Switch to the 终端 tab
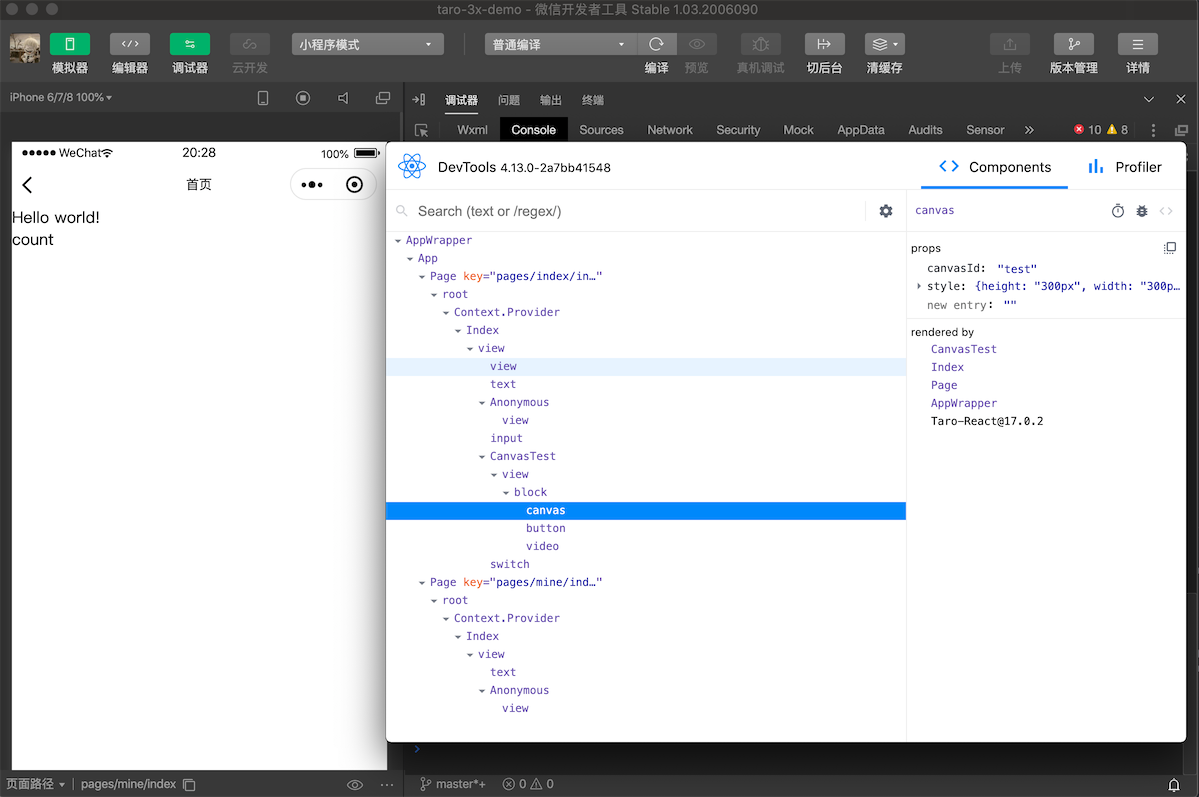1199x797 pixels. coord(593,100)
